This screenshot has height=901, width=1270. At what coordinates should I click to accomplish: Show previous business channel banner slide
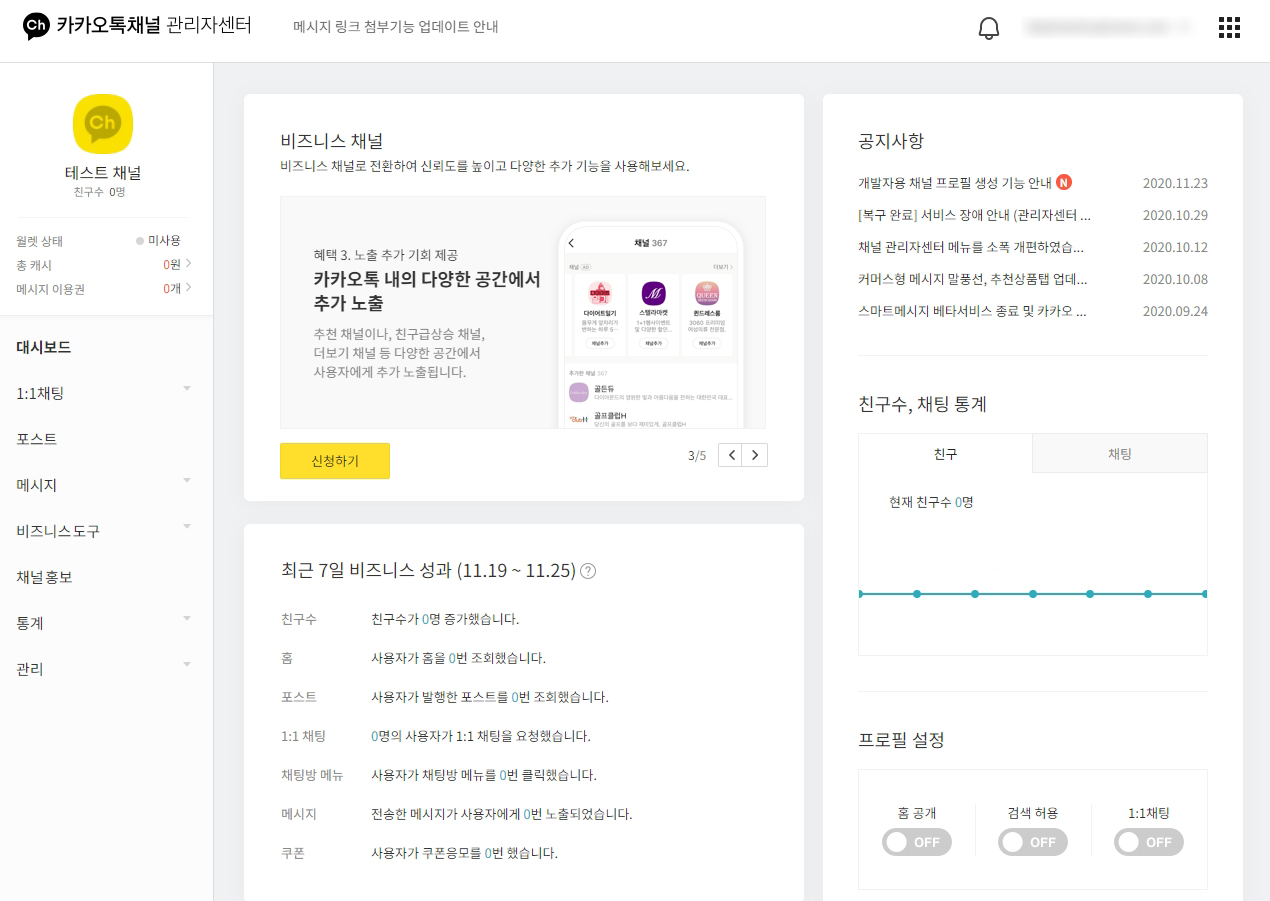(x=731, y=455)
